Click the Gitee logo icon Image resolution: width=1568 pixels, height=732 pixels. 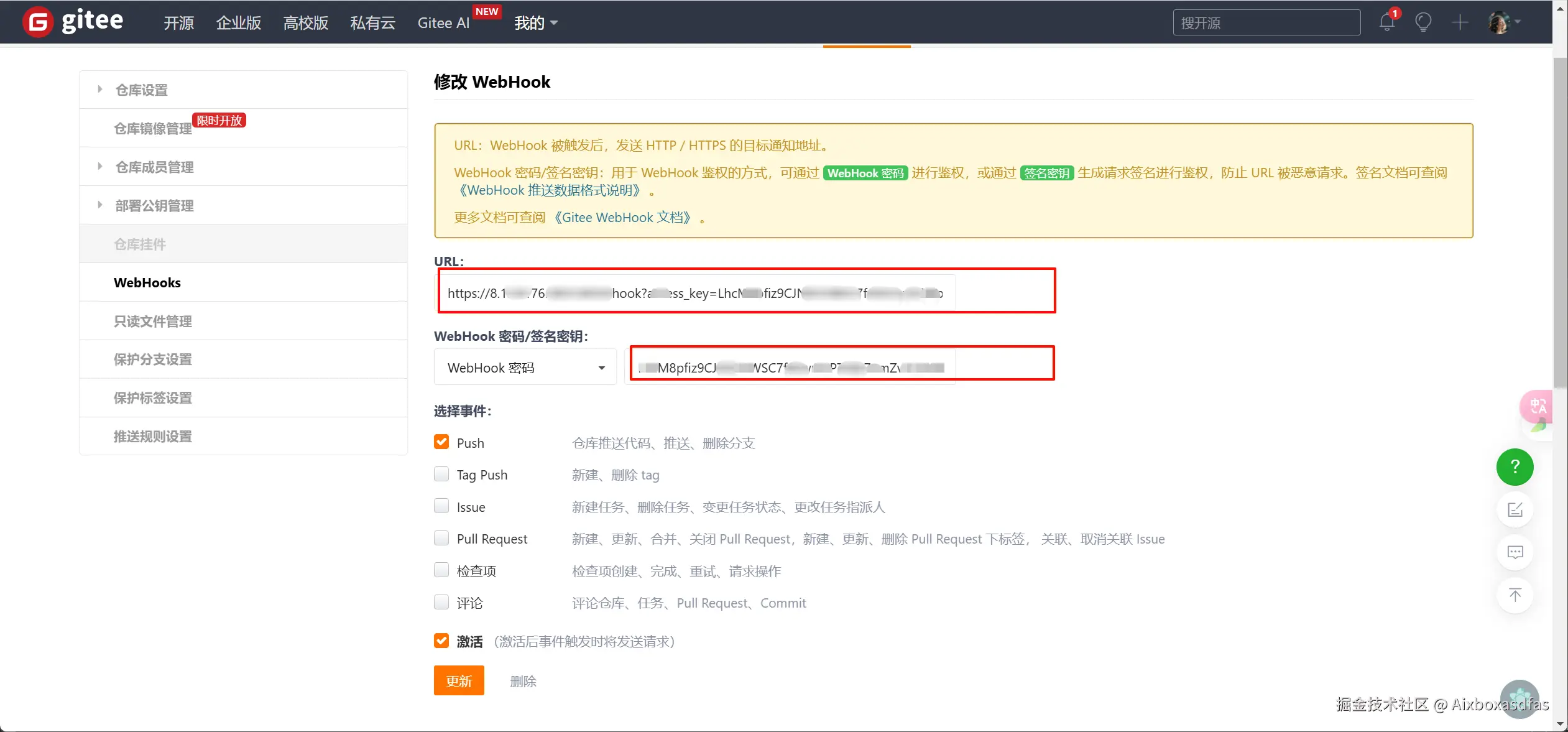coord(37,22)
